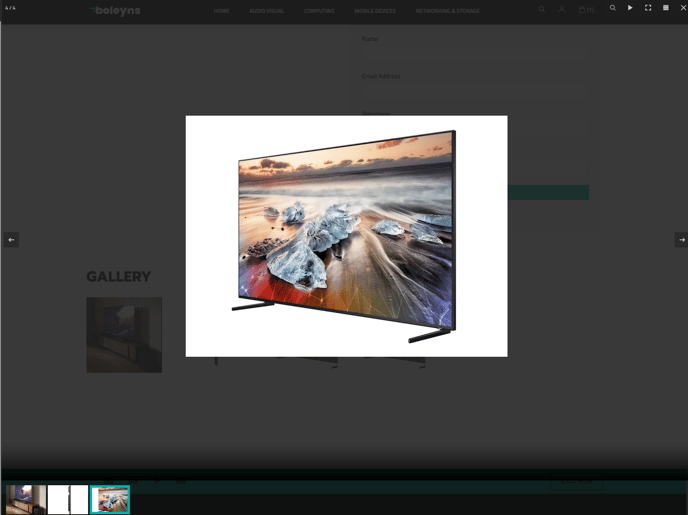The image size is (688, 515).
Task: Go to the previous gallery image
Action: point(11,240)
